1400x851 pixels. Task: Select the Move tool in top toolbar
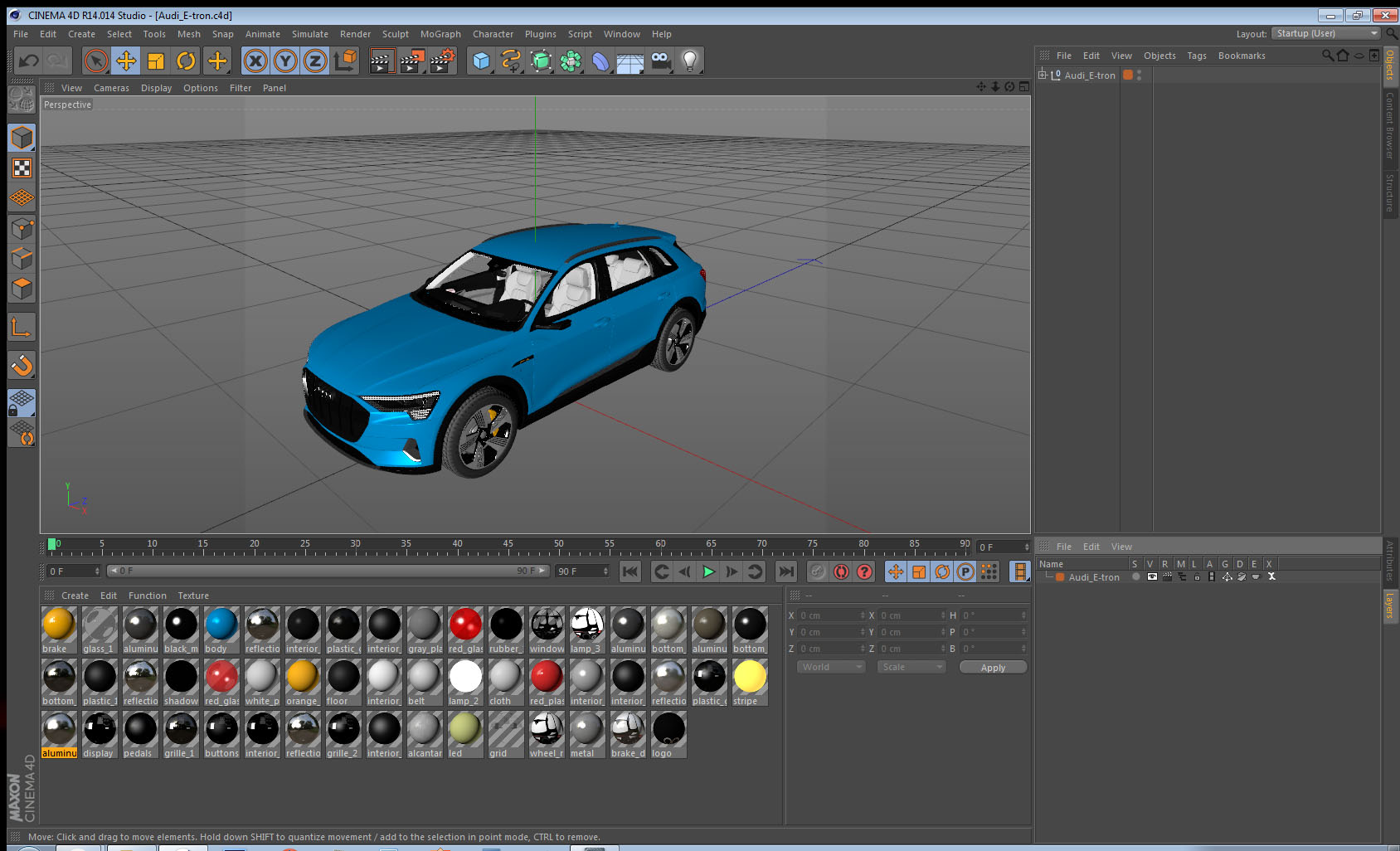[x=126, y=61]
